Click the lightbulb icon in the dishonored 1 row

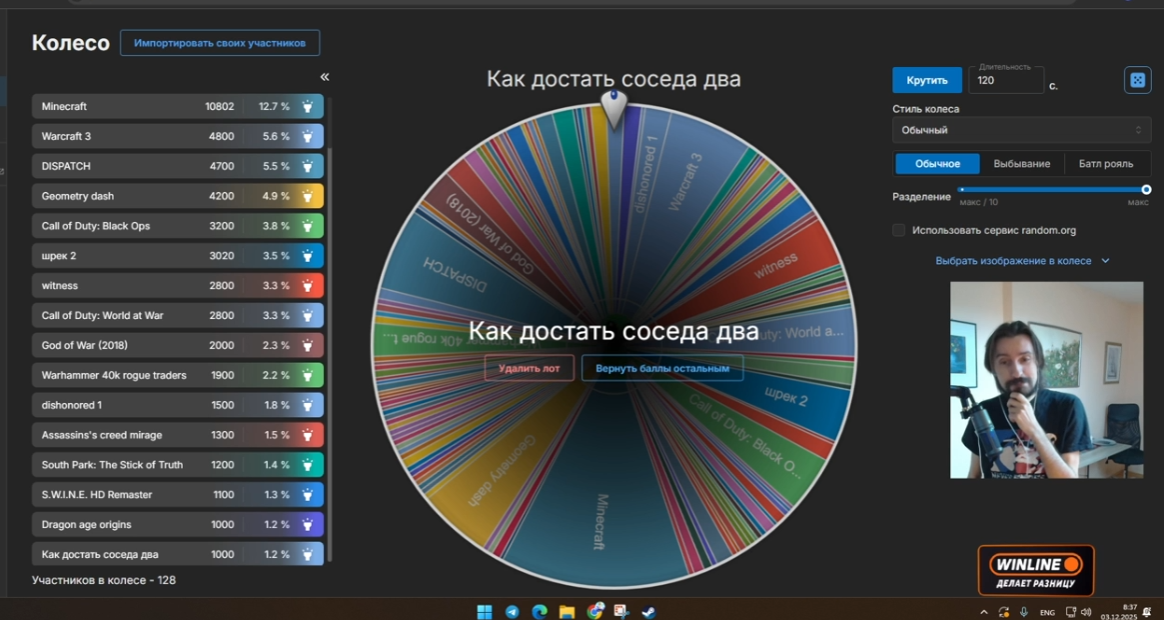click(307, 405)
